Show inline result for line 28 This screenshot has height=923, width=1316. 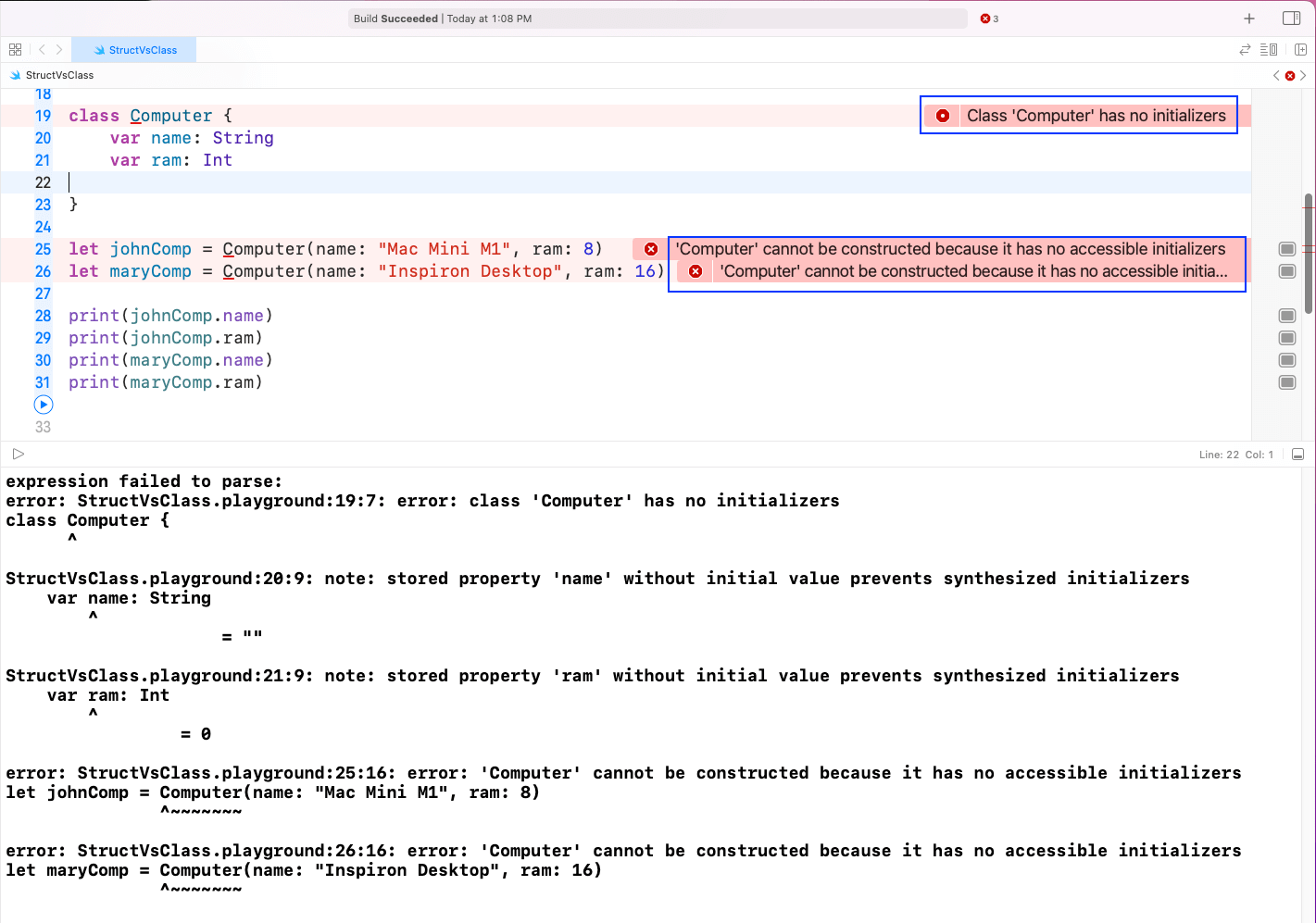(x=1286, y=316)
